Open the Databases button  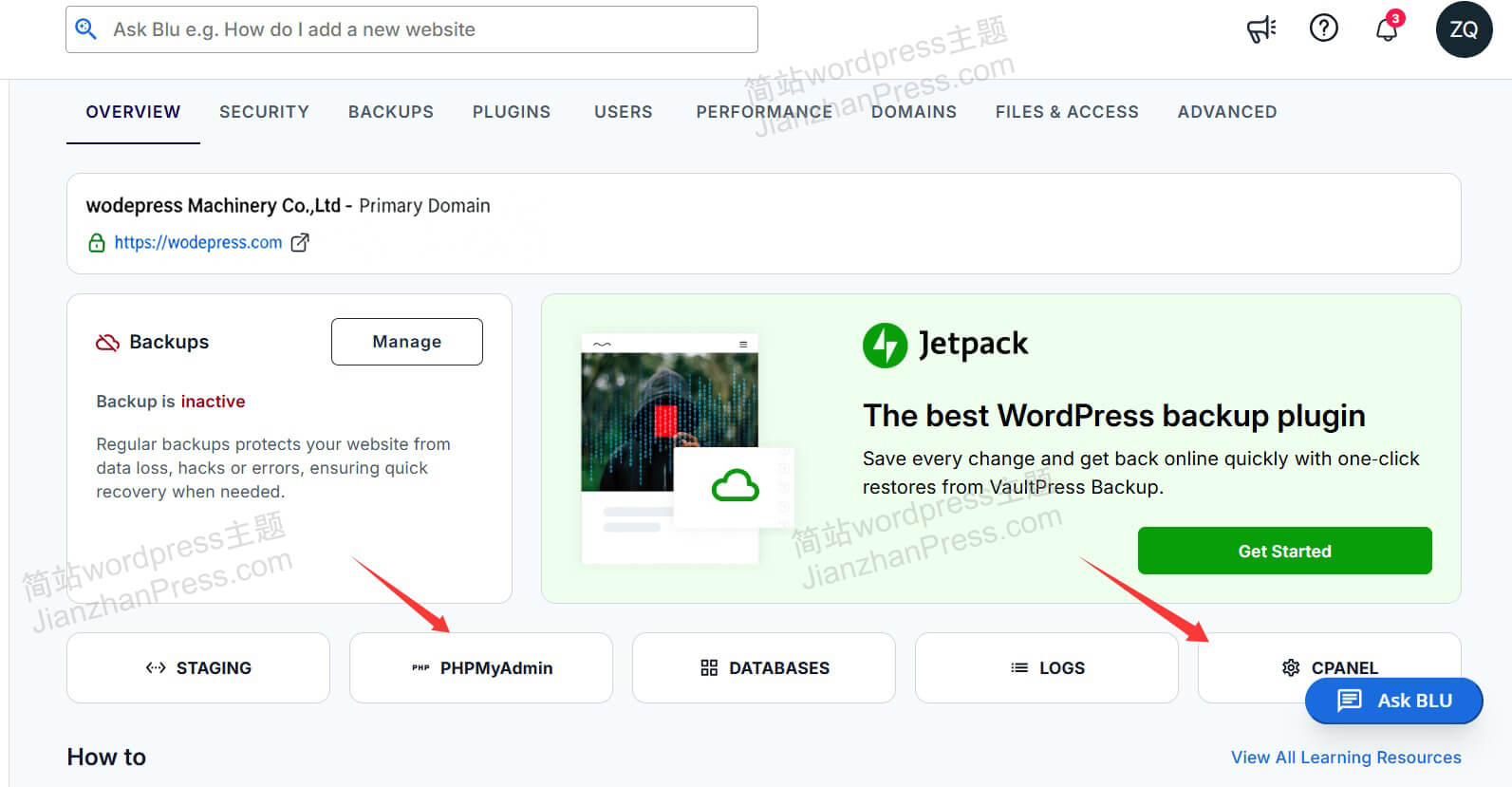coord(764,668)
